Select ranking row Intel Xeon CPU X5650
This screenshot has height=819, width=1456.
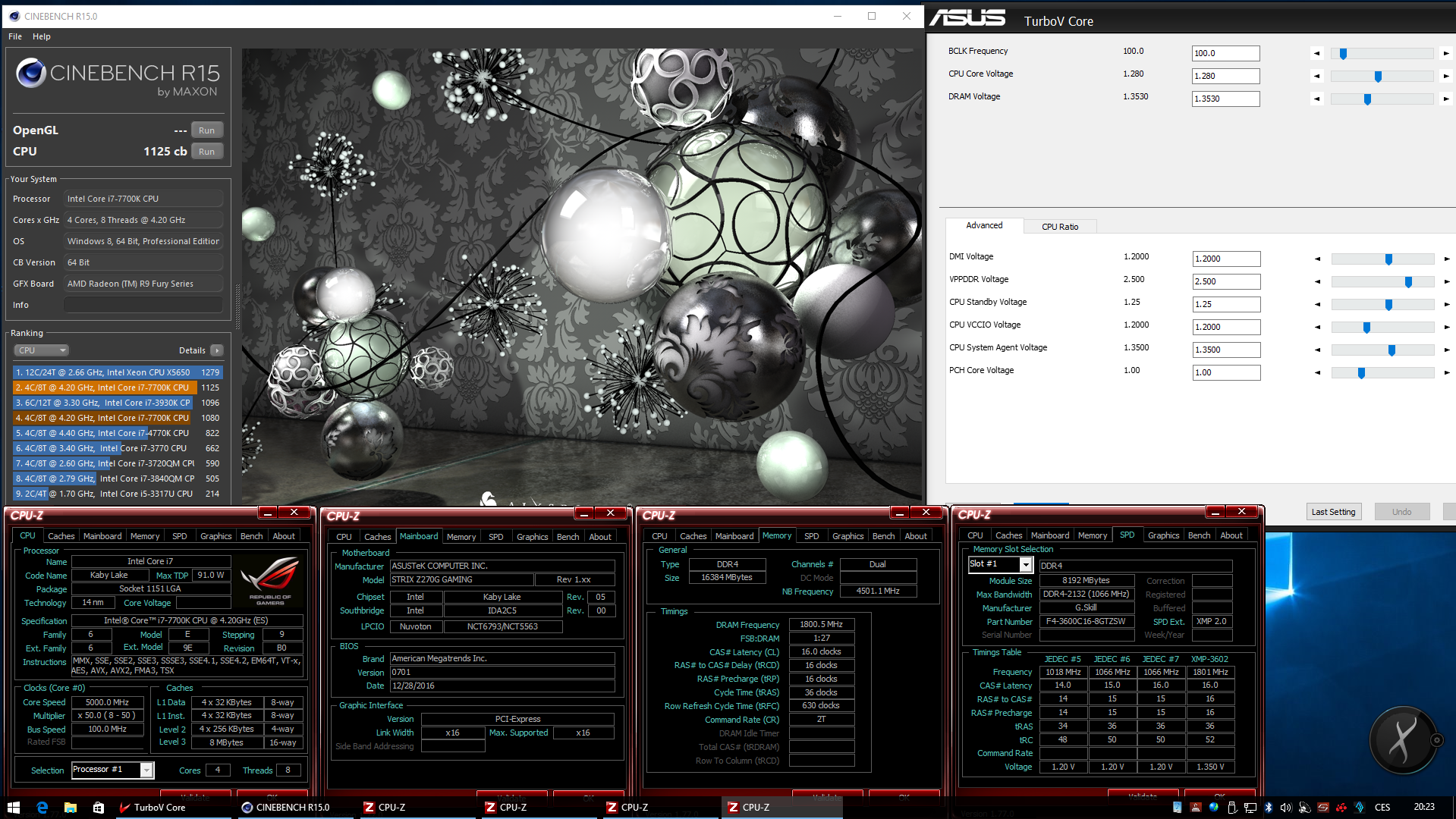(118, 372)
